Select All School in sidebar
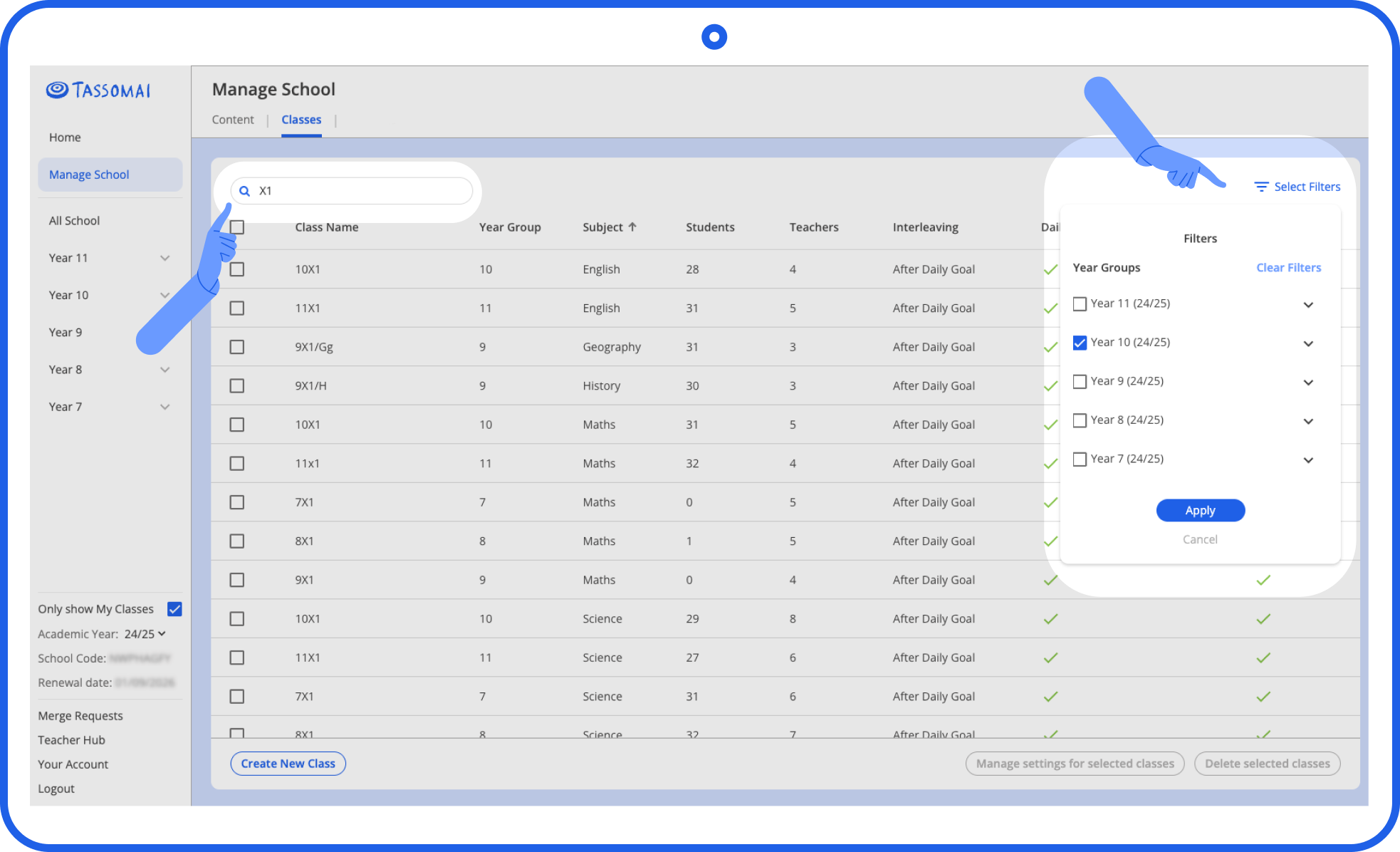This screenshot has height=852, width=1400. (x=74, y=221)
